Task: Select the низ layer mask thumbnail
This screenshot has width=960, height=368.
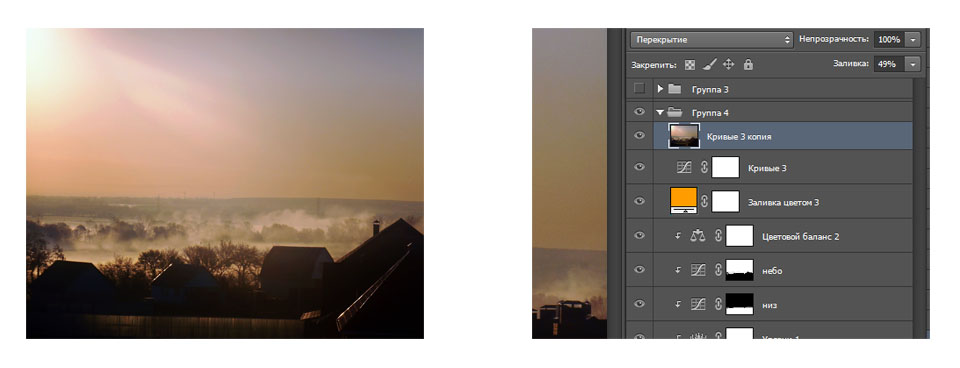Action: tap(739, 304)
